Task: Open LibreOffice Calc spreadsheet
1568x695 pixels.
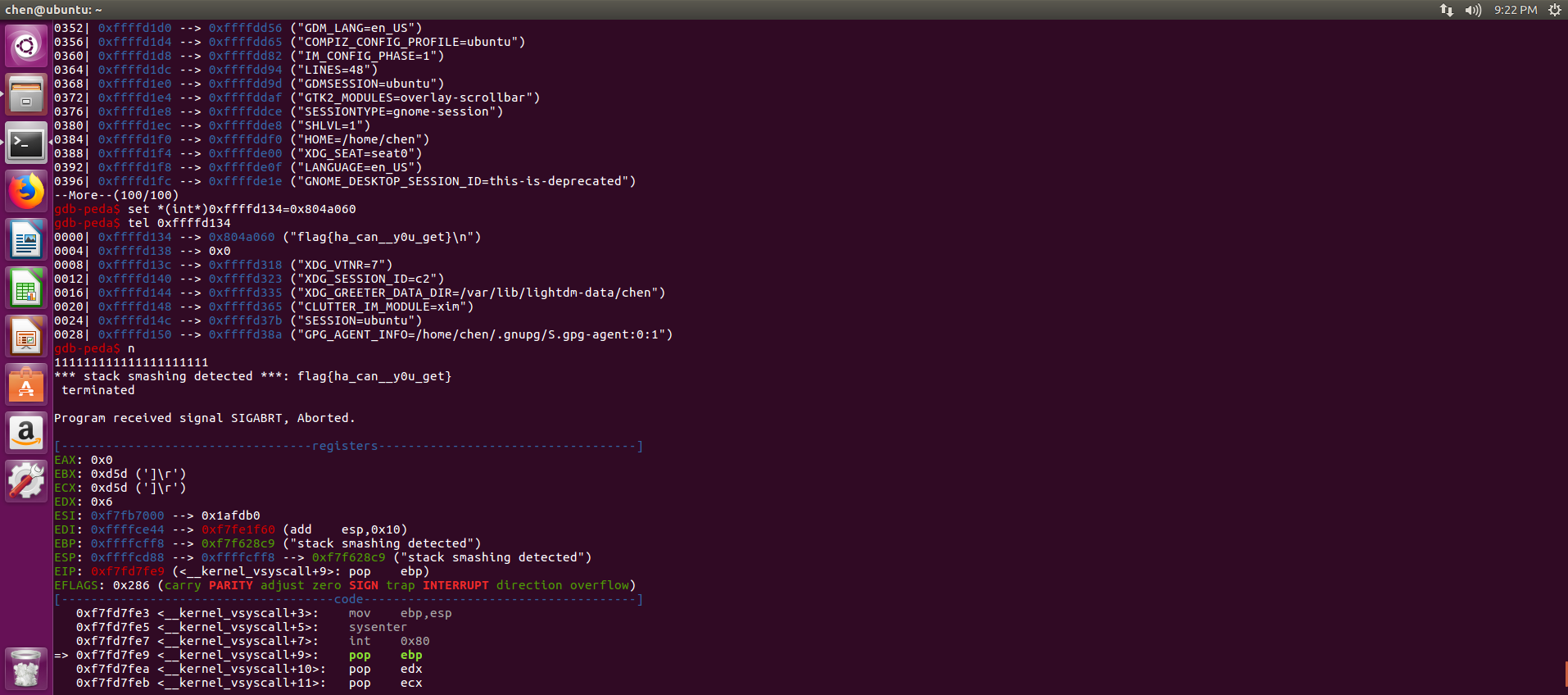Action: 26,289
